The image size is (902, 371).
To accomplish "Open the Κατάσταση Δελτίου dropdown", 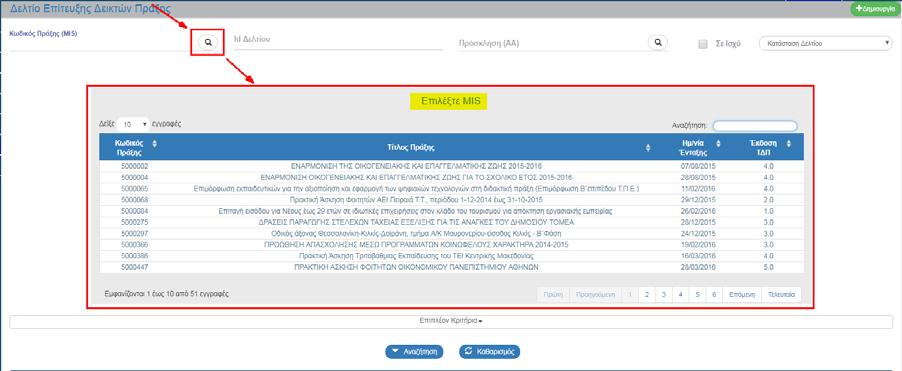I will (x=825, y=43).
